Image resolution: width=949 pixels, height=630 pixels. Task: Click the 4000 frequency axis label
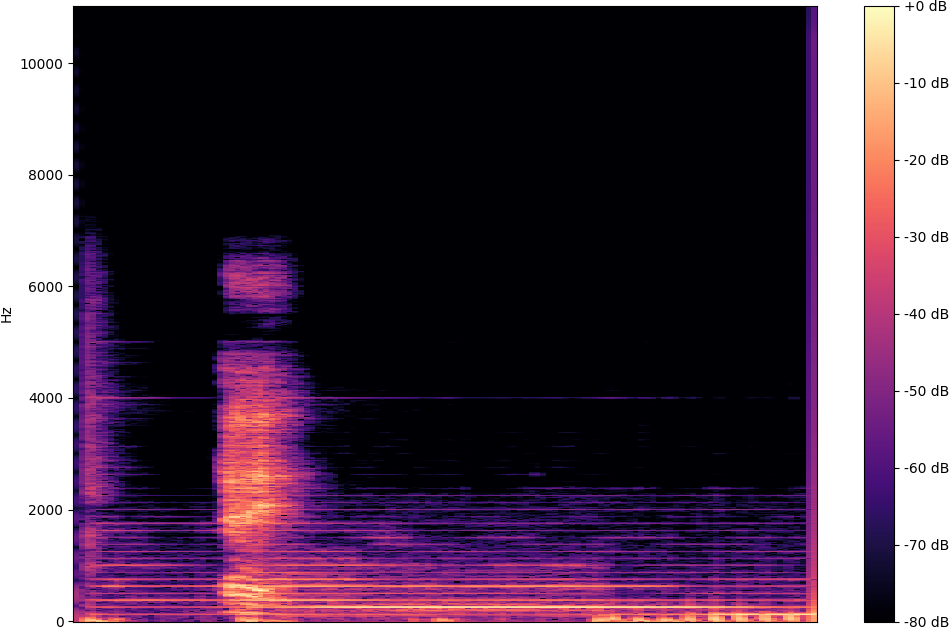click(x=45, y=398)
